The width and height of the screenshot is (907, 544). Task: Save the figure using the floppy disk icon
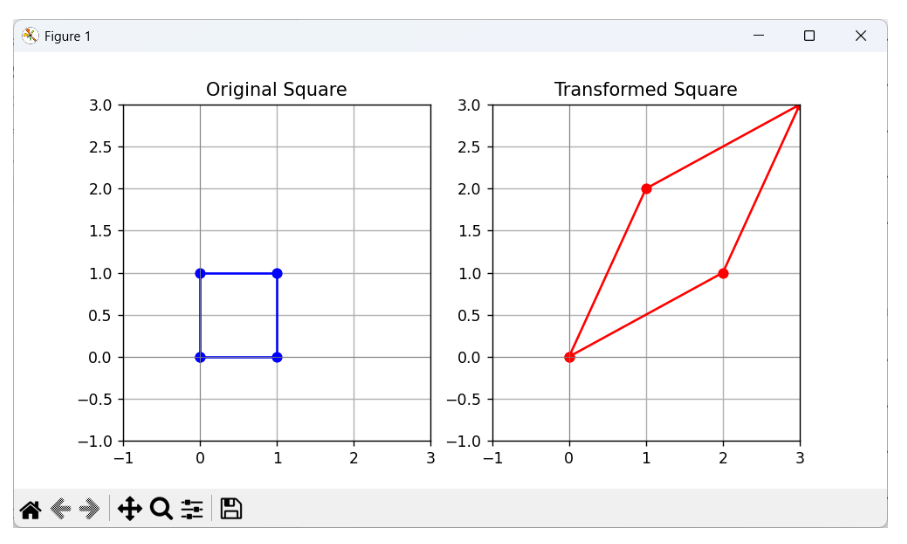tap(231, 509)
